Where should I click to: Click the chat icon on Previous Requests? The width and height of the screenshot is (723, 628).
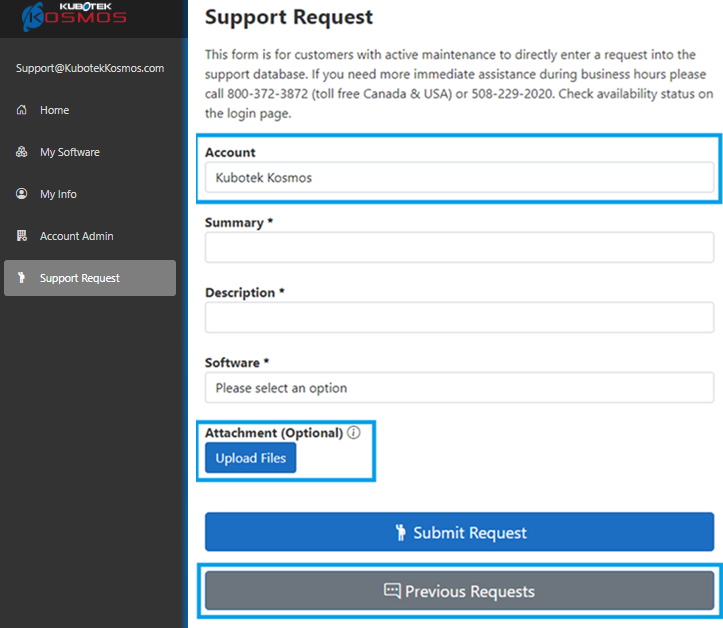[x=392, y=591]
